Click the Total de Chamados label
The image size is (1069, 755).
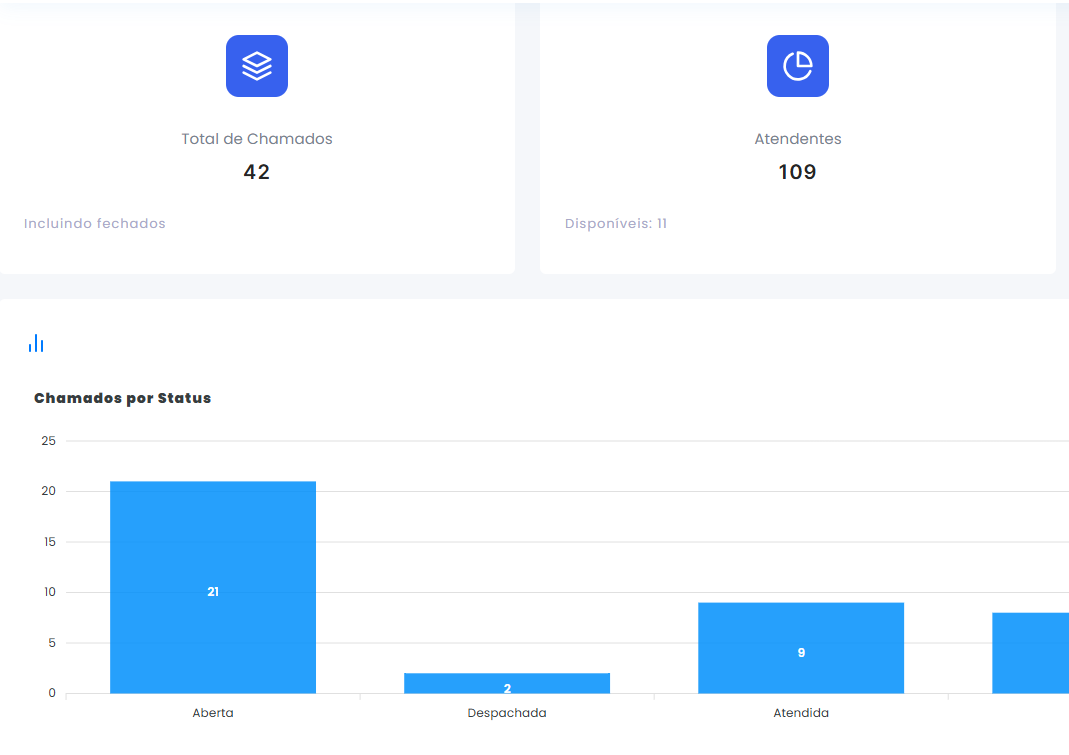(257, 139)
